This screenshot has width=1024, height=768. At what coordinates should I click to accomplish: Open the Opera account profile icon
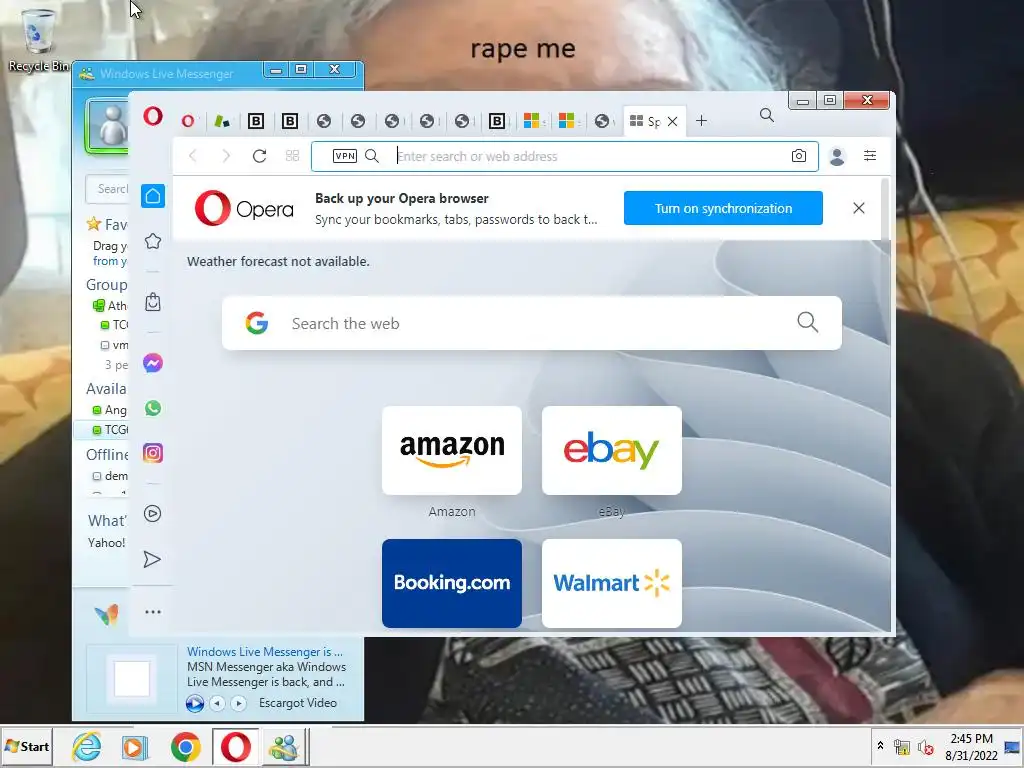(837, 156)
